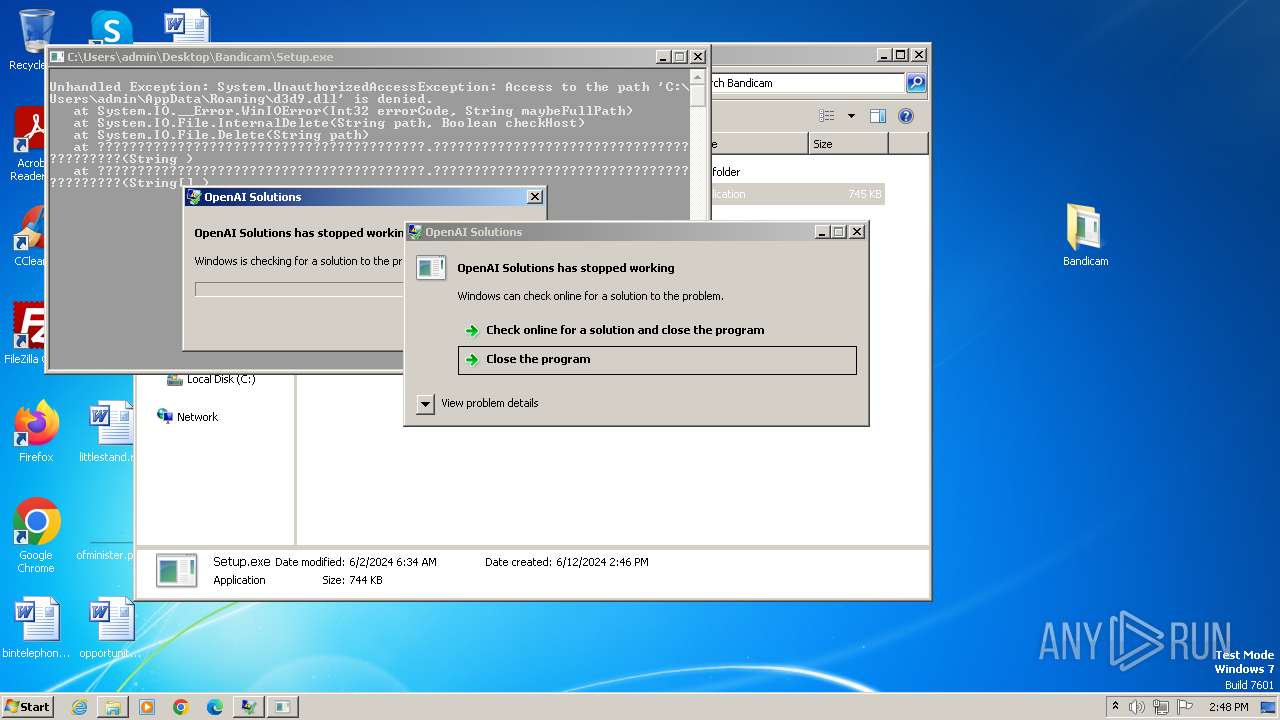Image resolution: width=1280 pixels, height=720 pixels.
Task: Close the back OpenAI Solutions dialog
Action: click(x=535, y=197)
